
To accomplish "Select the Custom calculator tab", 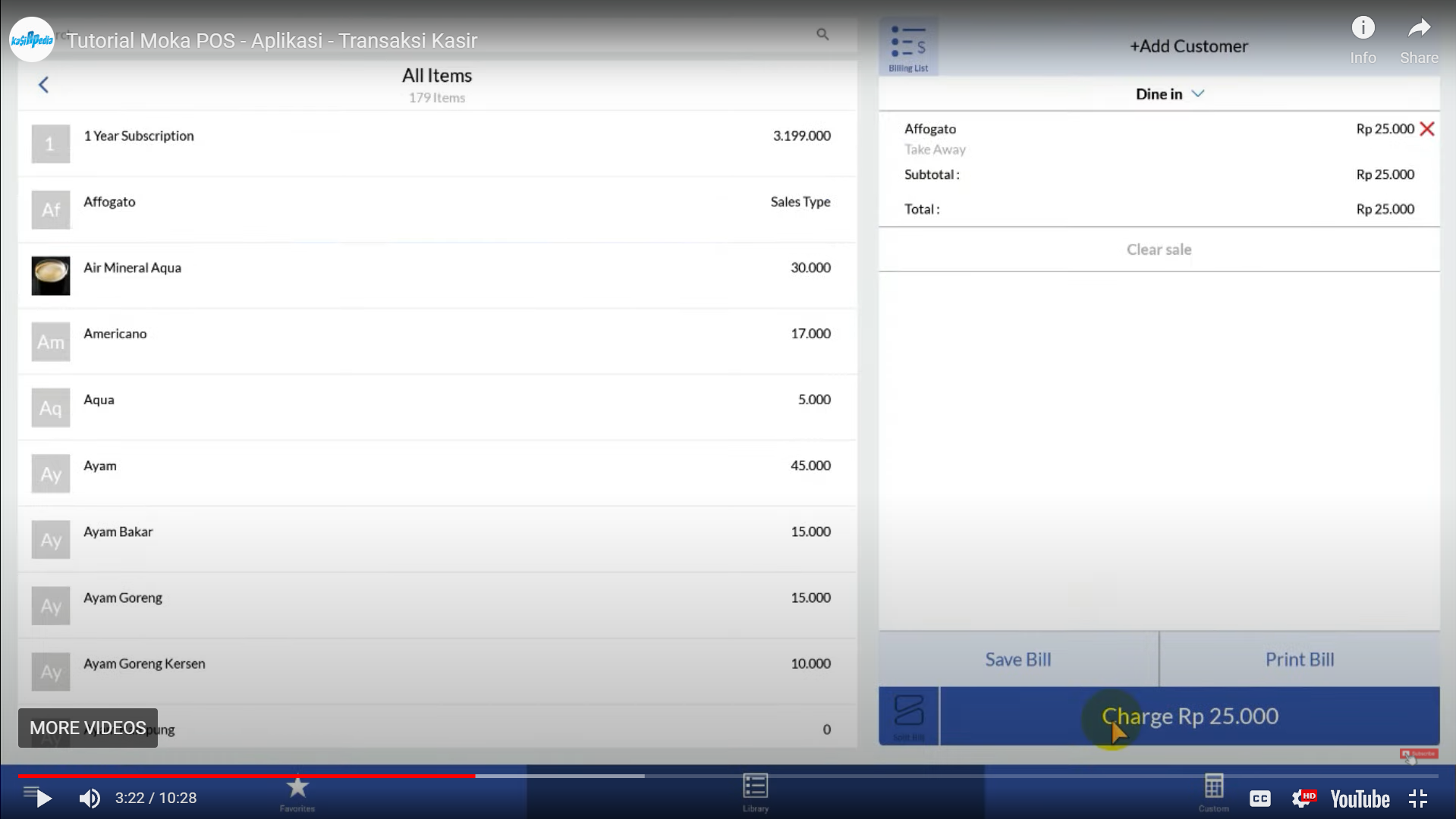I will point(1213,793).
